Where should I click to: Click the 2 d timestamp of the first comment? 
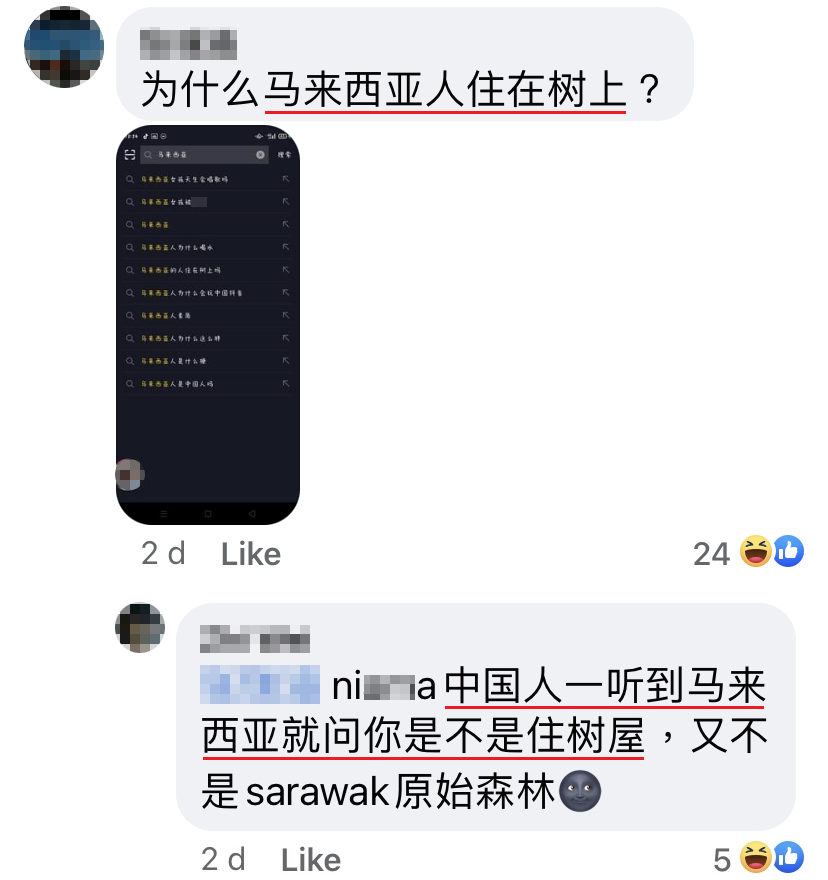tap(163, 554)
